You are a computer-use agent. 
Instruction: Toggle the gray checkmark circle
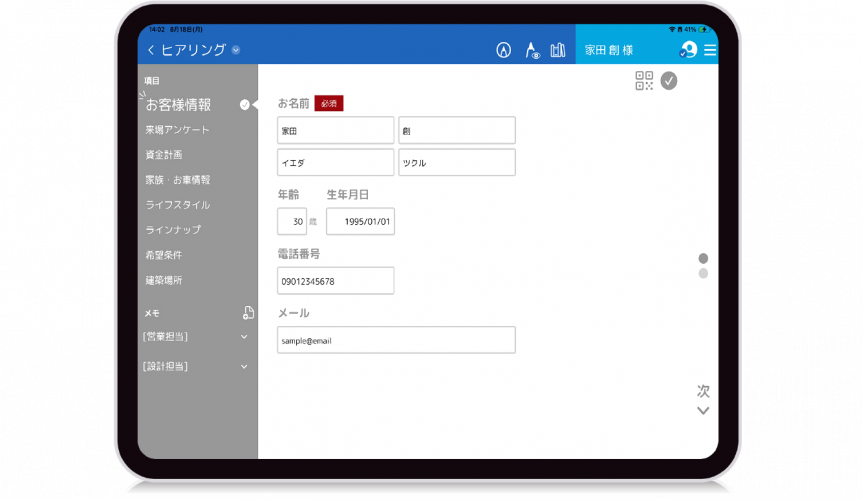[669, 81]
